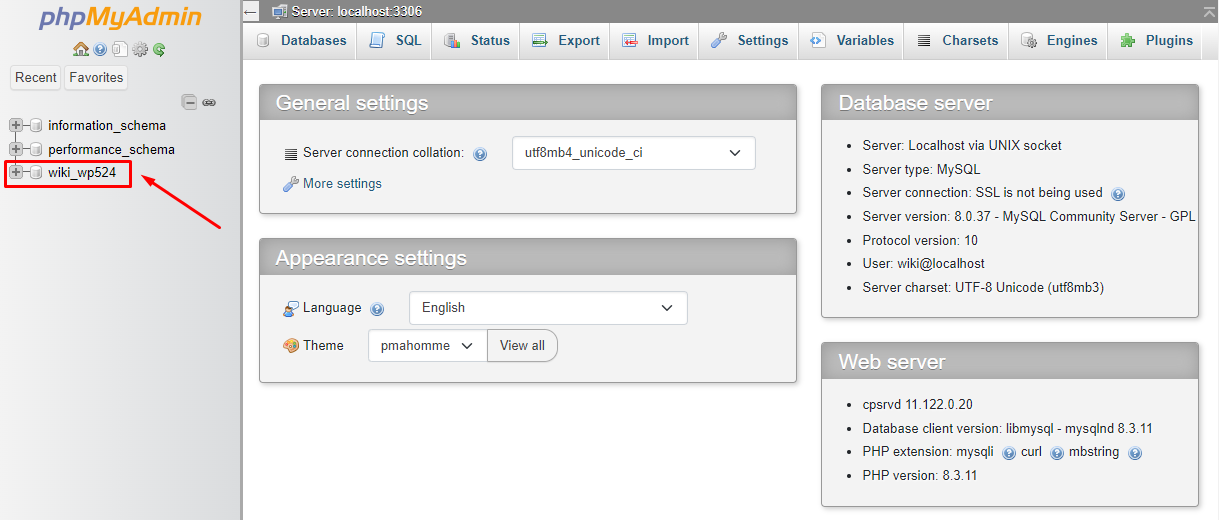The image size is (1219, 520).
Task: Open the Plugins tab
Action: (1156, 41)
